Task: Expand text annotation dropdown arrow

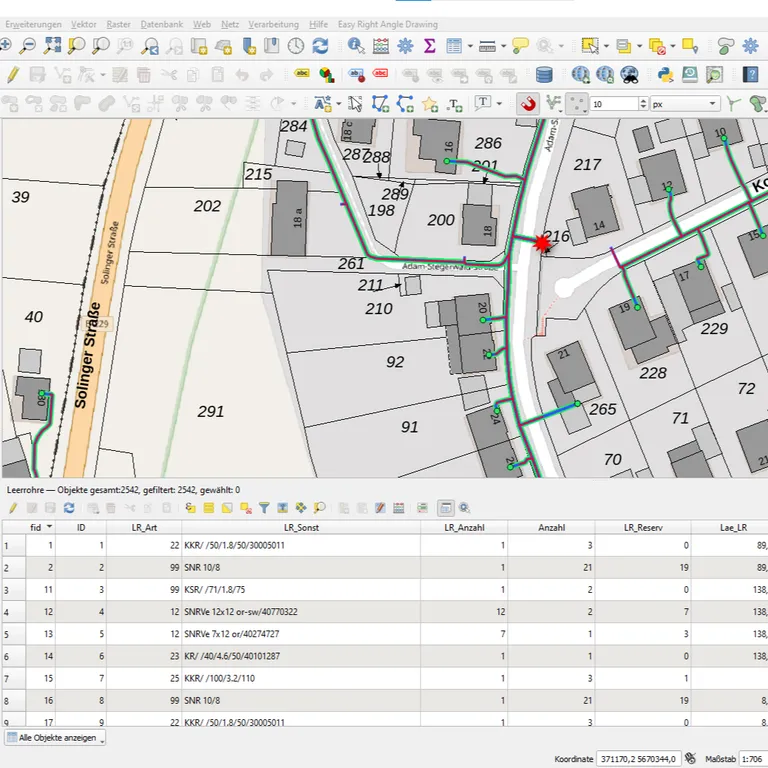Action: click(499, 104)
